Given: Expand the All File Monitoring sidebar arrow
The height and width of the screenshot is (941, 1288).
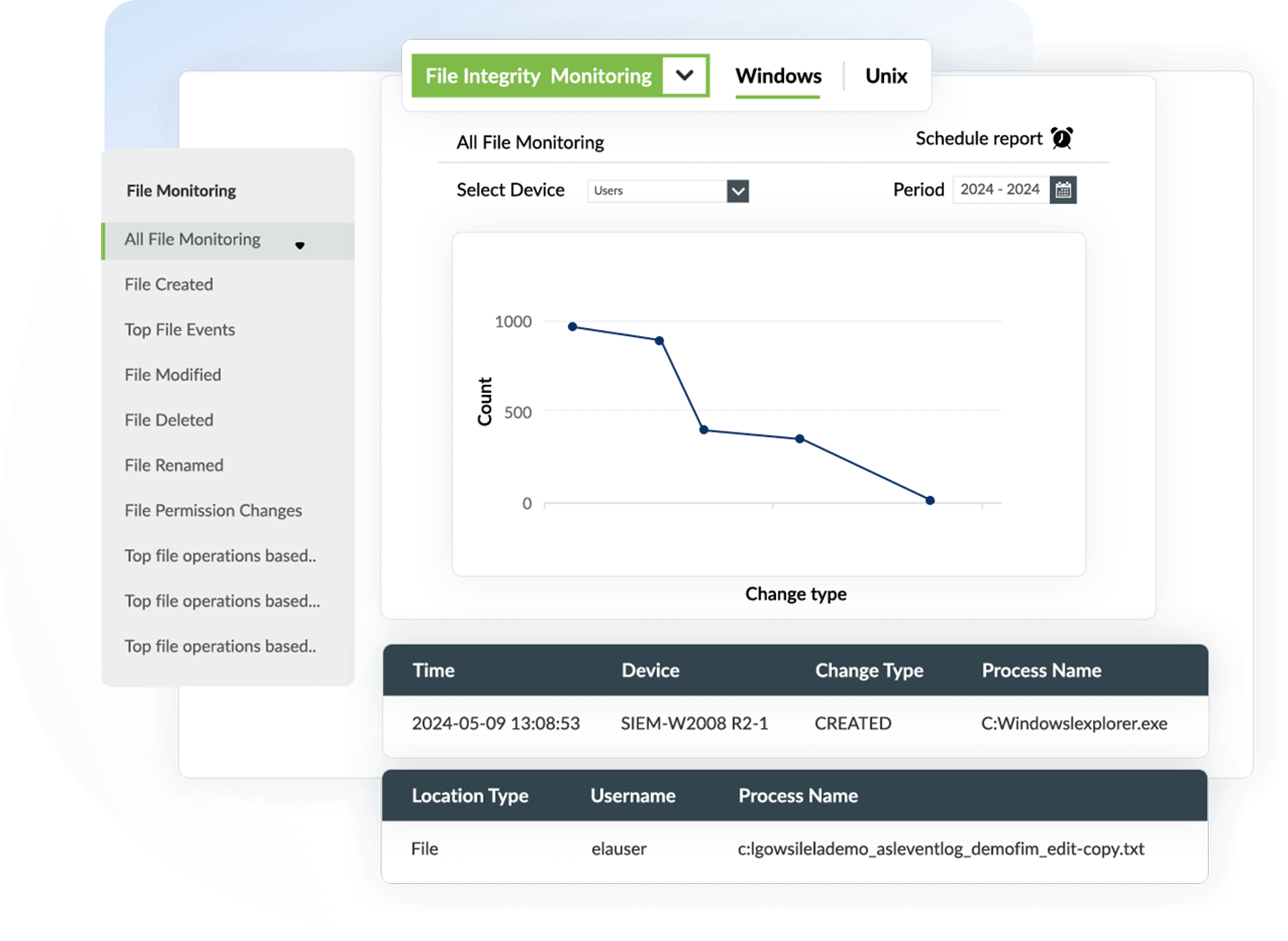Looking at the screenshot, I should click(300, 245).
